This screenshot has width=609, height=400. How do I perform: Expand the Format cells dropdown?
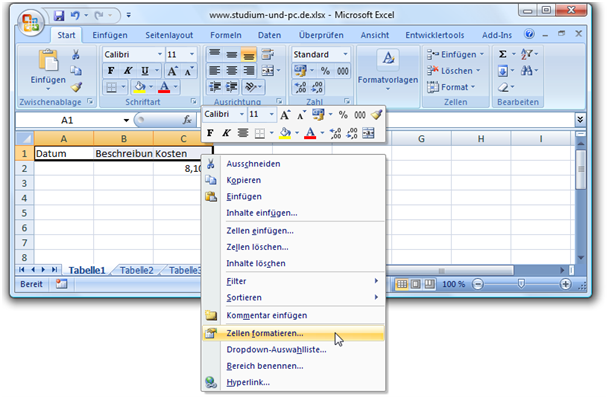(x=473, y=87)
